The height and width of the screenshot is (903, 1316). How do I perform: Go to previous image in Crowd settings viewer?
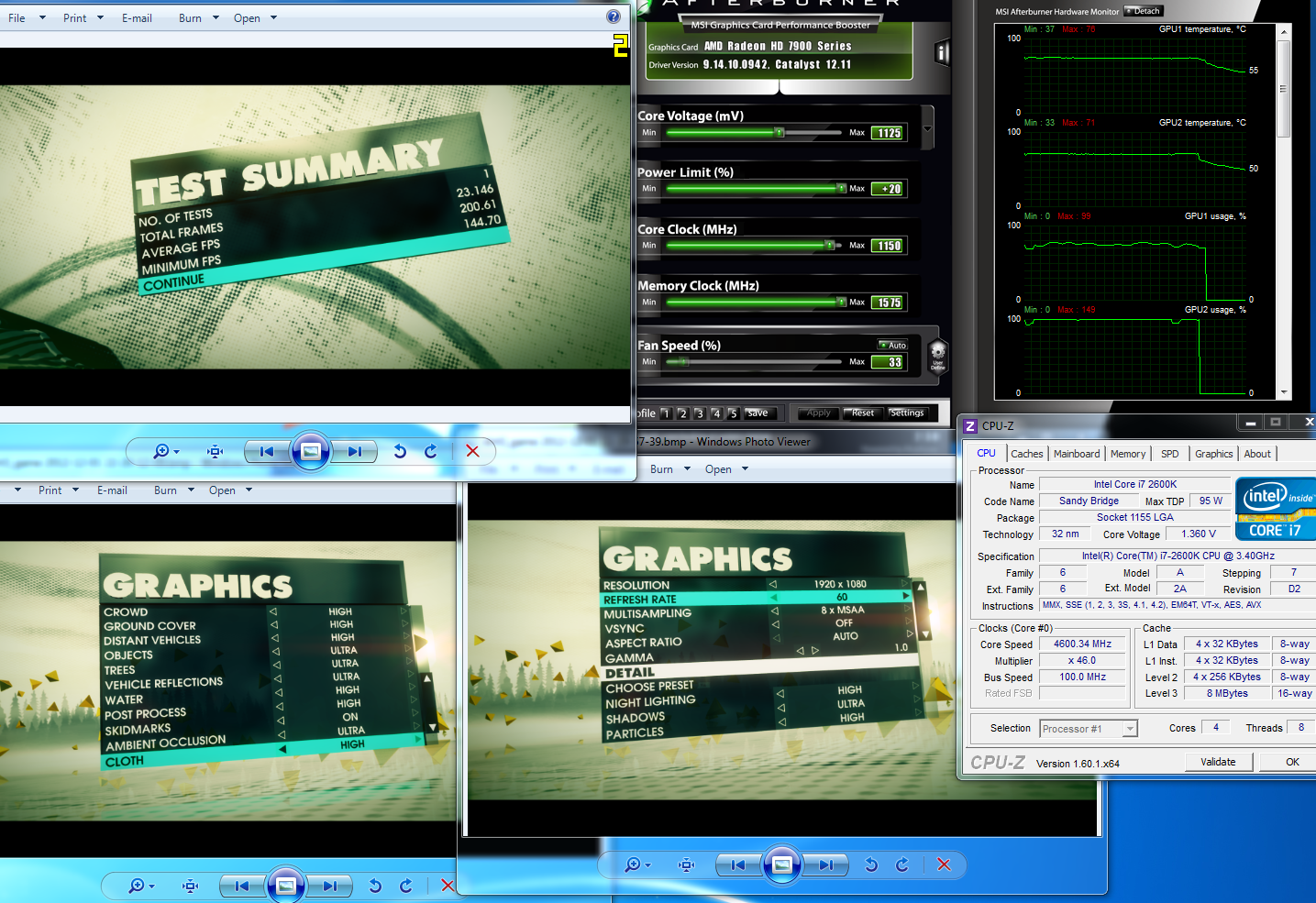242,886
